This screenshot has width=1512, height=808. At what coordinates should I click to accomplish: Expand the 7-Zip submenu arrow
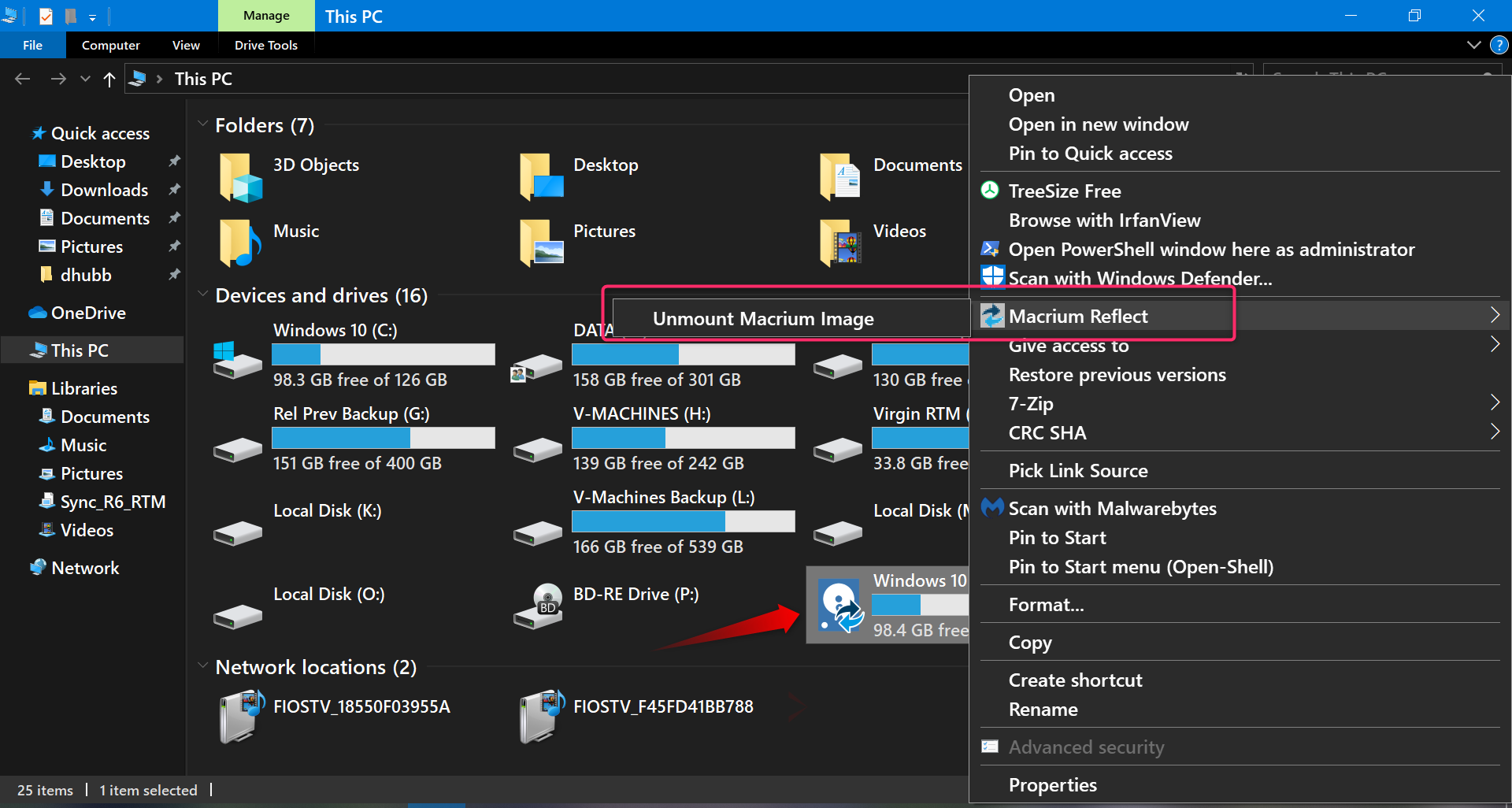pos(1494,402)
